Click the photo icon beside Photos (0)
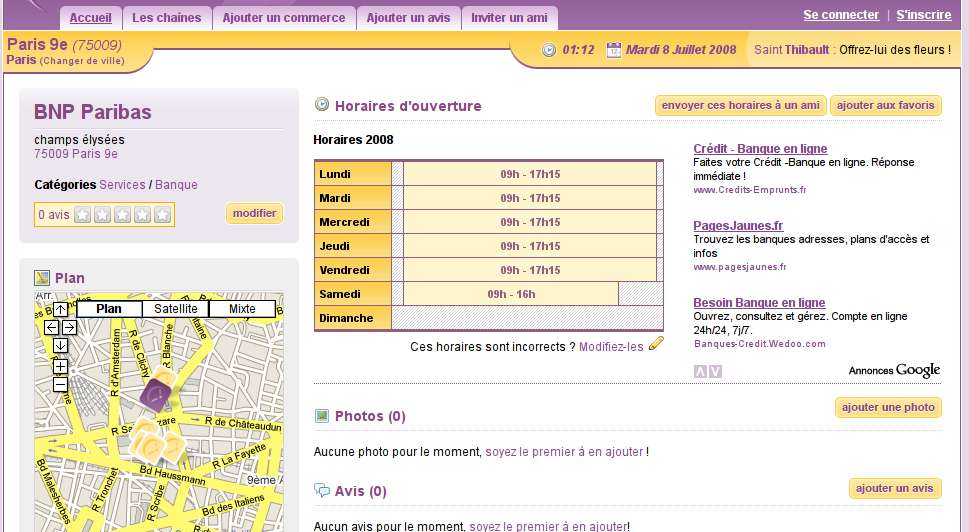Screen dimensions: 969x532 pyautogui.click(x=322, y=416)
